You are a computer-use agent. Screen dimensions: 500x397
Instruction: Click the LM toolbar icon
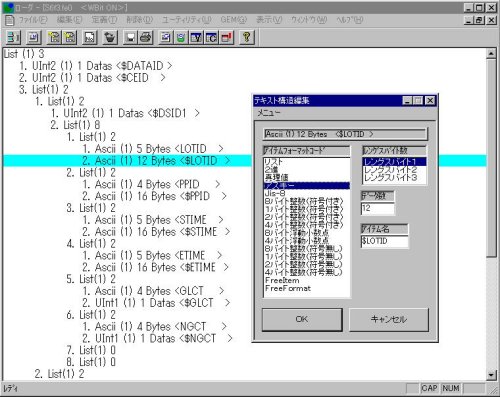point(34,38)
